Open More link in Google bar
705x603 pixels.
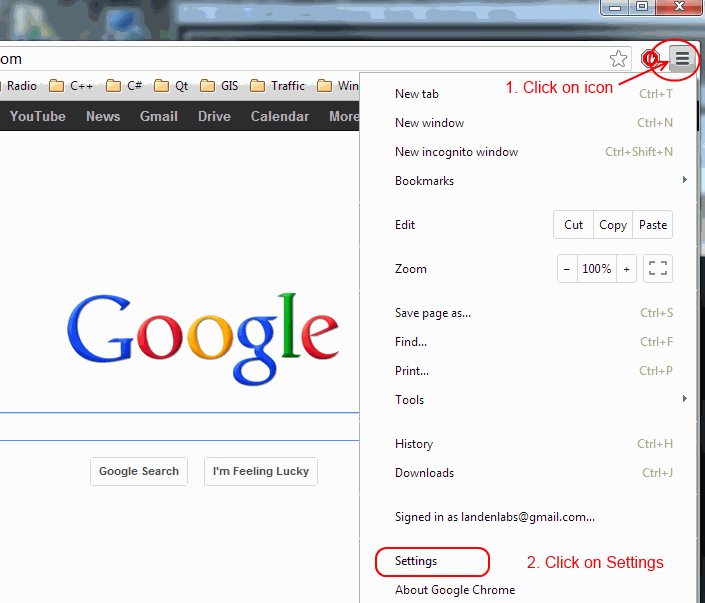(344, 116)
